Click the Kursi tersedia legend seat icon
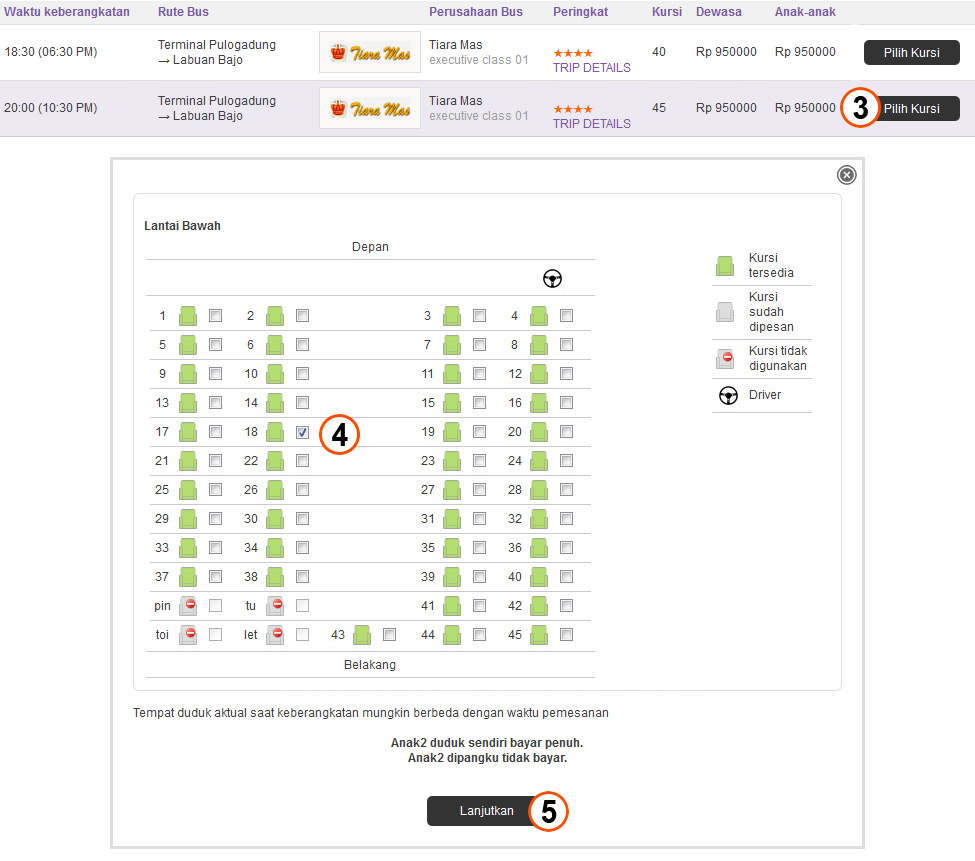The width and height of the screenshot is (975, 861). [x=724, y=266]
